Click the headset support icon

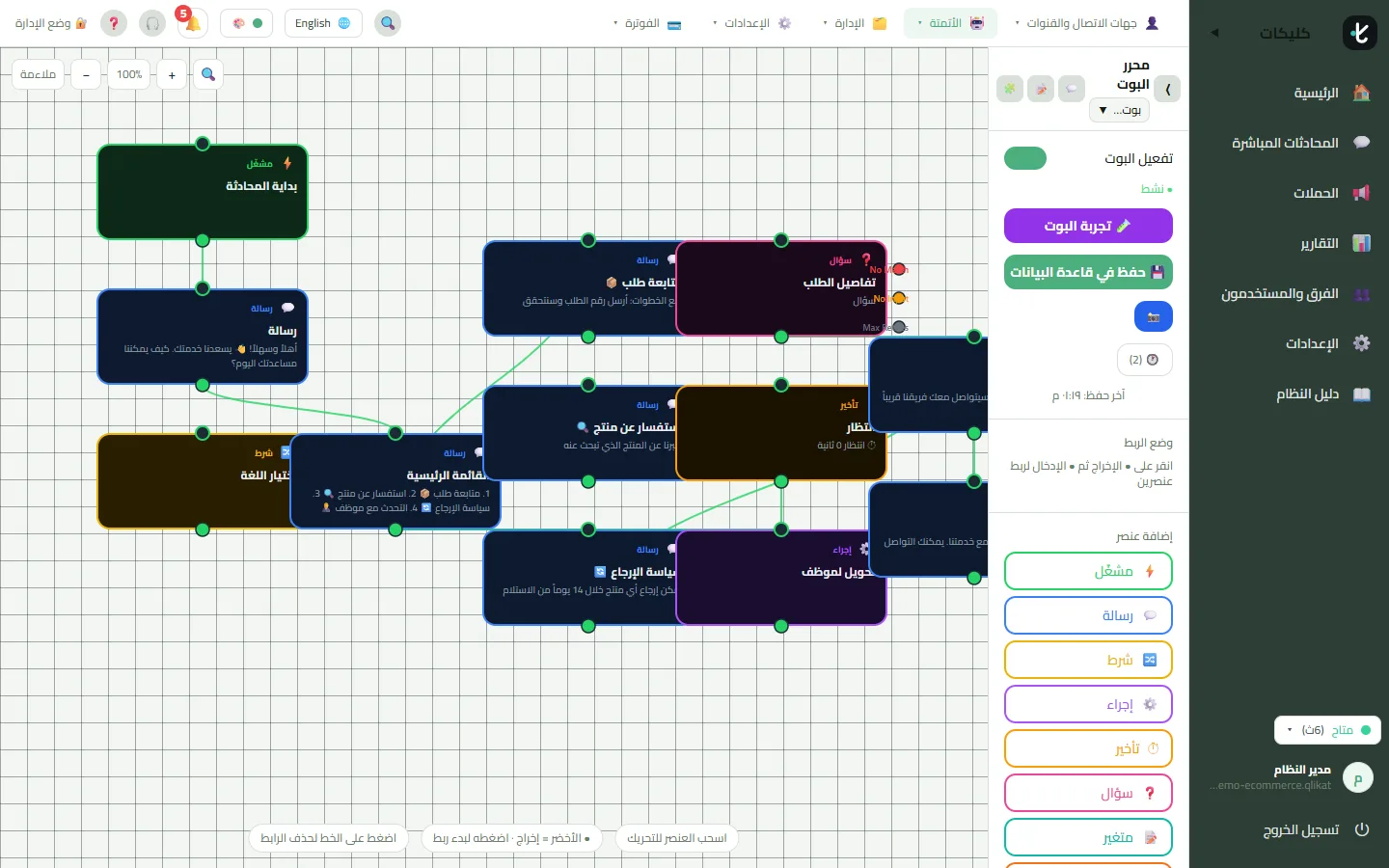pyautogui.click(x=152, y=23)
